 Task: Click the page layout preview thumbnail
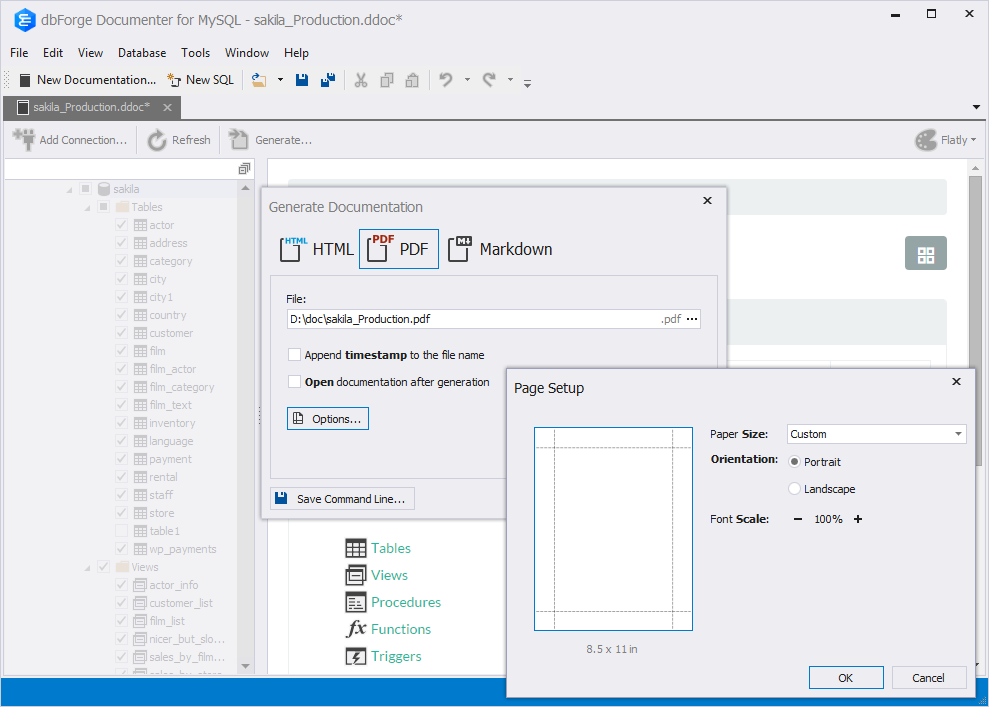tap(613, 529)
